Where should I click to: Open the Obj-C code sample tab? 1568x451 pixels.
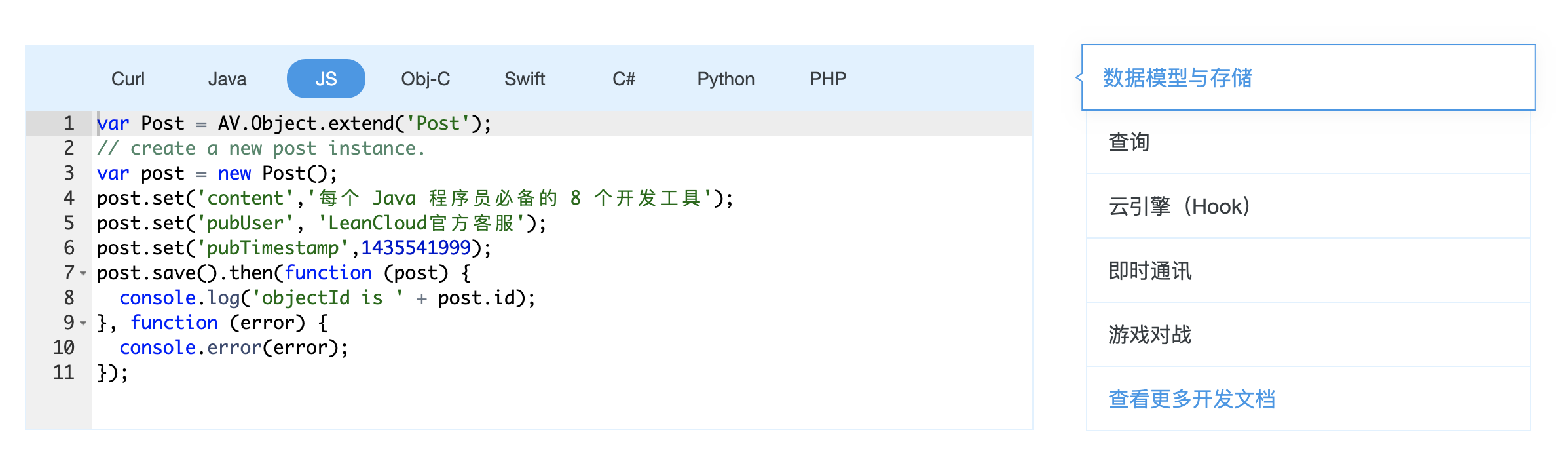point(426,79)
